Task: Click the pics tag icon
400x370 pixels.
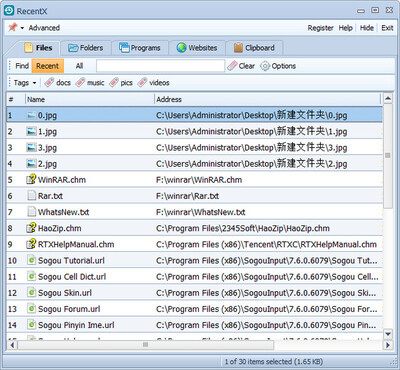Action: coord(114,83)
